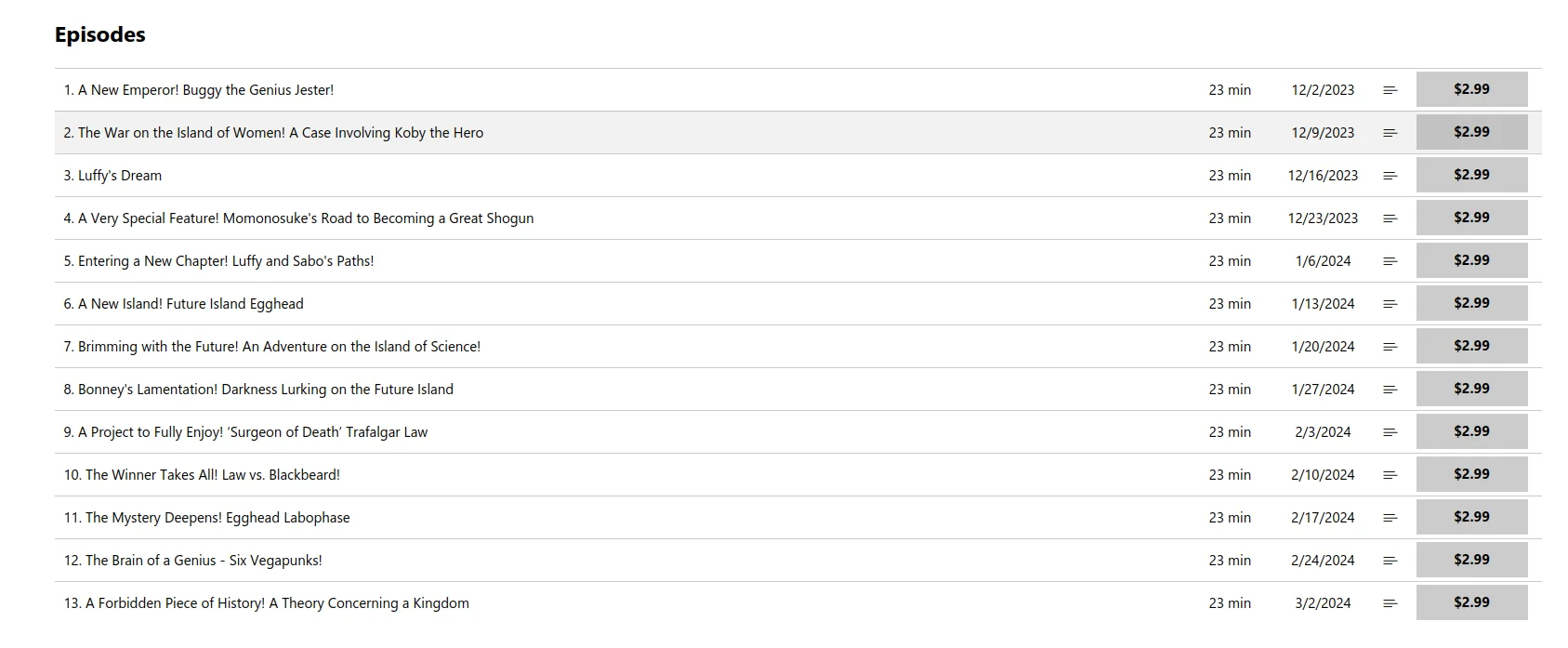The width and height of the screenshot is (1568, 648).
Task: Open details icon for Bonney's Lamentation episode
Action: [x=1390, y=390]
